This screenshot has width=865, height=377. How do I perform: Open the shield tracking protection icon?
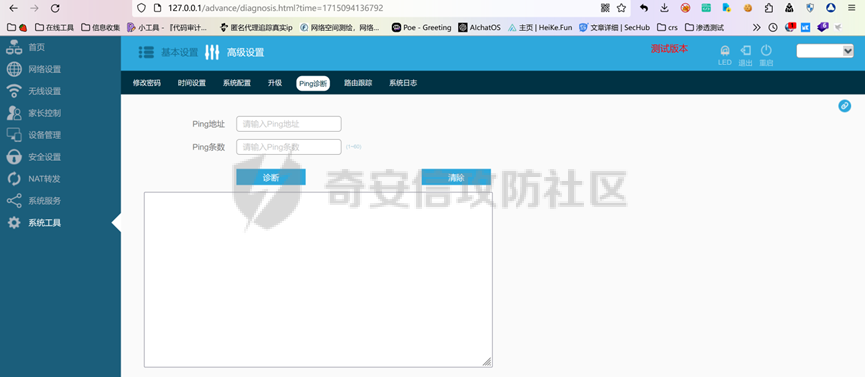pos(141,8)
